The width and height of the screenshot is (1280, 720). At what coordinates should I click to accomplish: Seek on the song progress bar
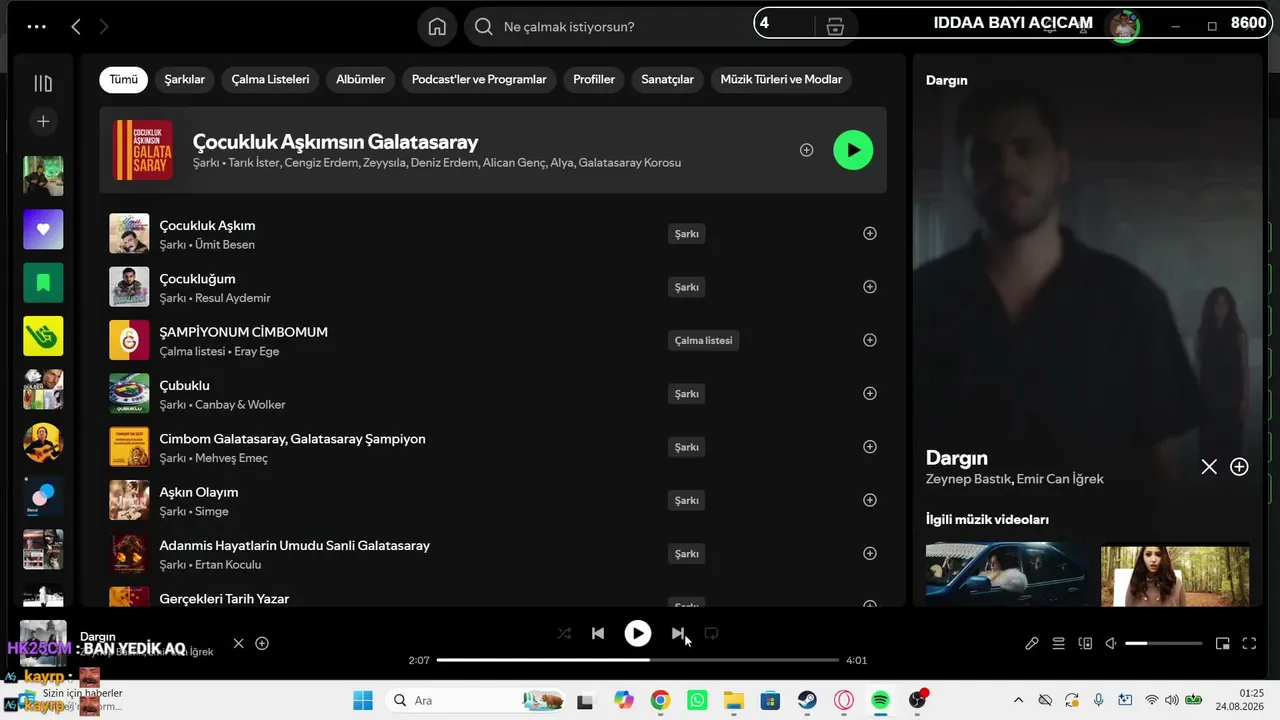(x=638, y=660)
